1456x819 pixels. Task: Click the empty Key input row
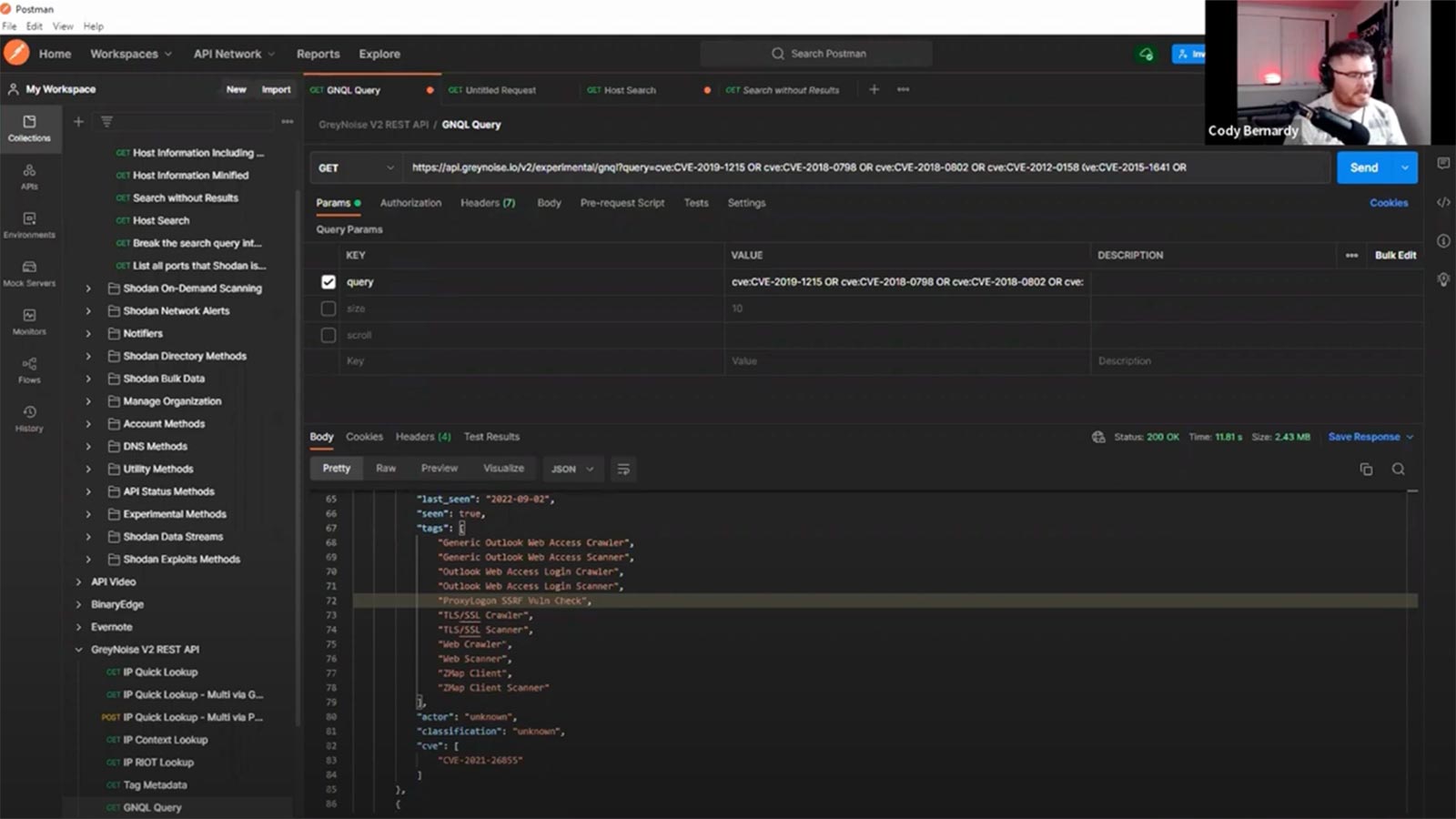click(532, 361)
